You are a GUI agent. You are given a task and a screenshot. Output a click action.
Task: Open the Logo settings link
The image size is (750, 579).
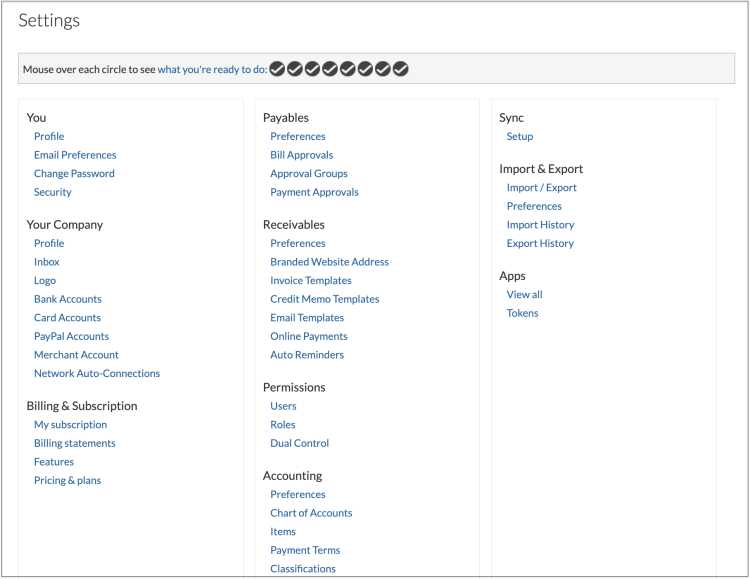point(45,281)
